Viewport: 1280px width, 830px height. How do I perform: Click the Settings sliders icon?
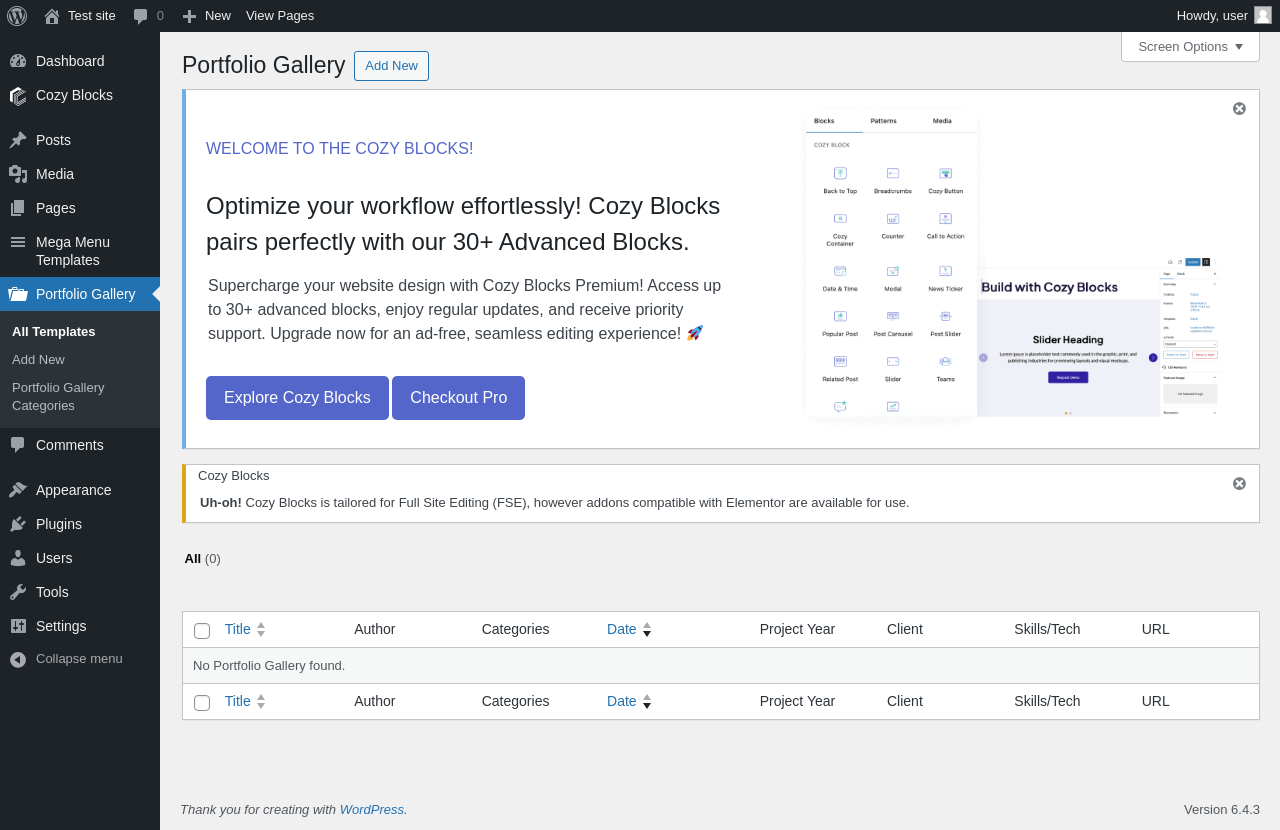click(18, 626)
